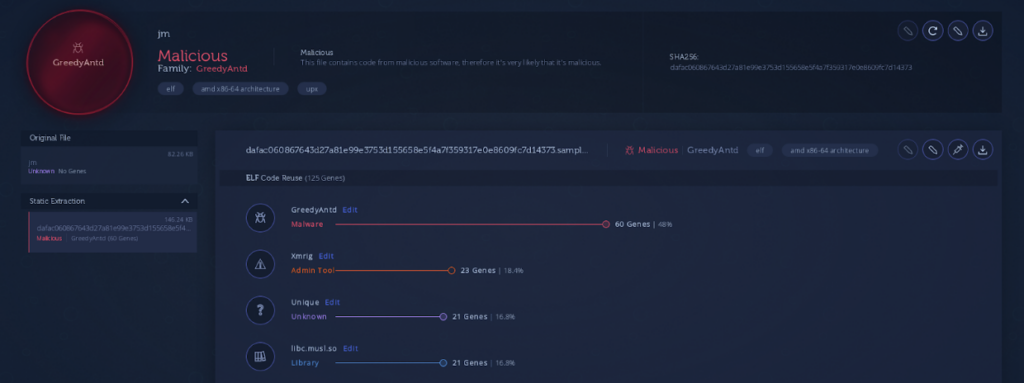This screenshot has height=383, width=1024.
Task: Click the upx tag
Action: pyautogui.click(x=312, y=88)
